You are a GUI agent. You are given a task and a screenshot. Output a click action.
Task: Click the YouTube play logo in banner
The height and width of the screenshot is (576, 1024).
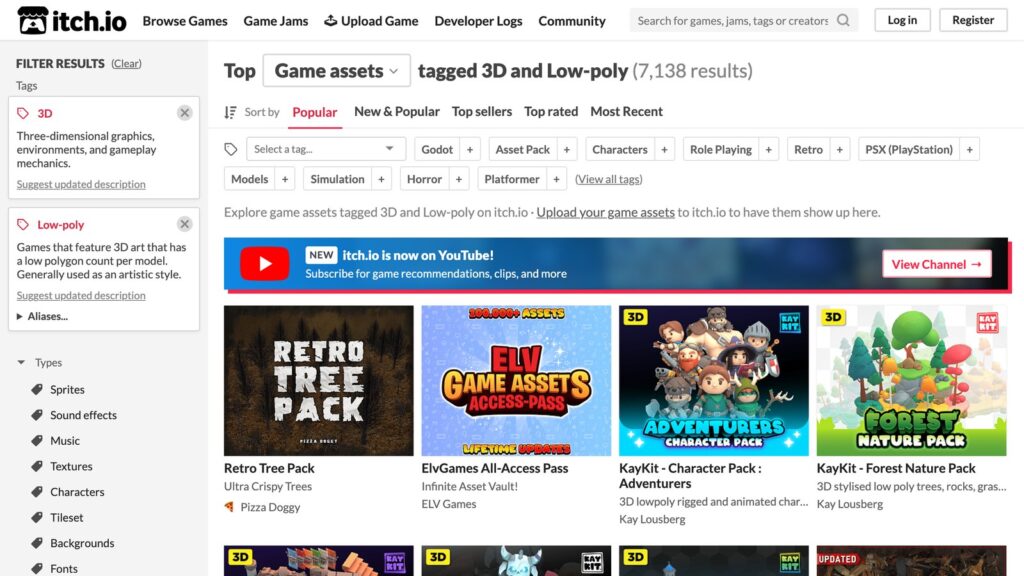click(x=264, y=263)
